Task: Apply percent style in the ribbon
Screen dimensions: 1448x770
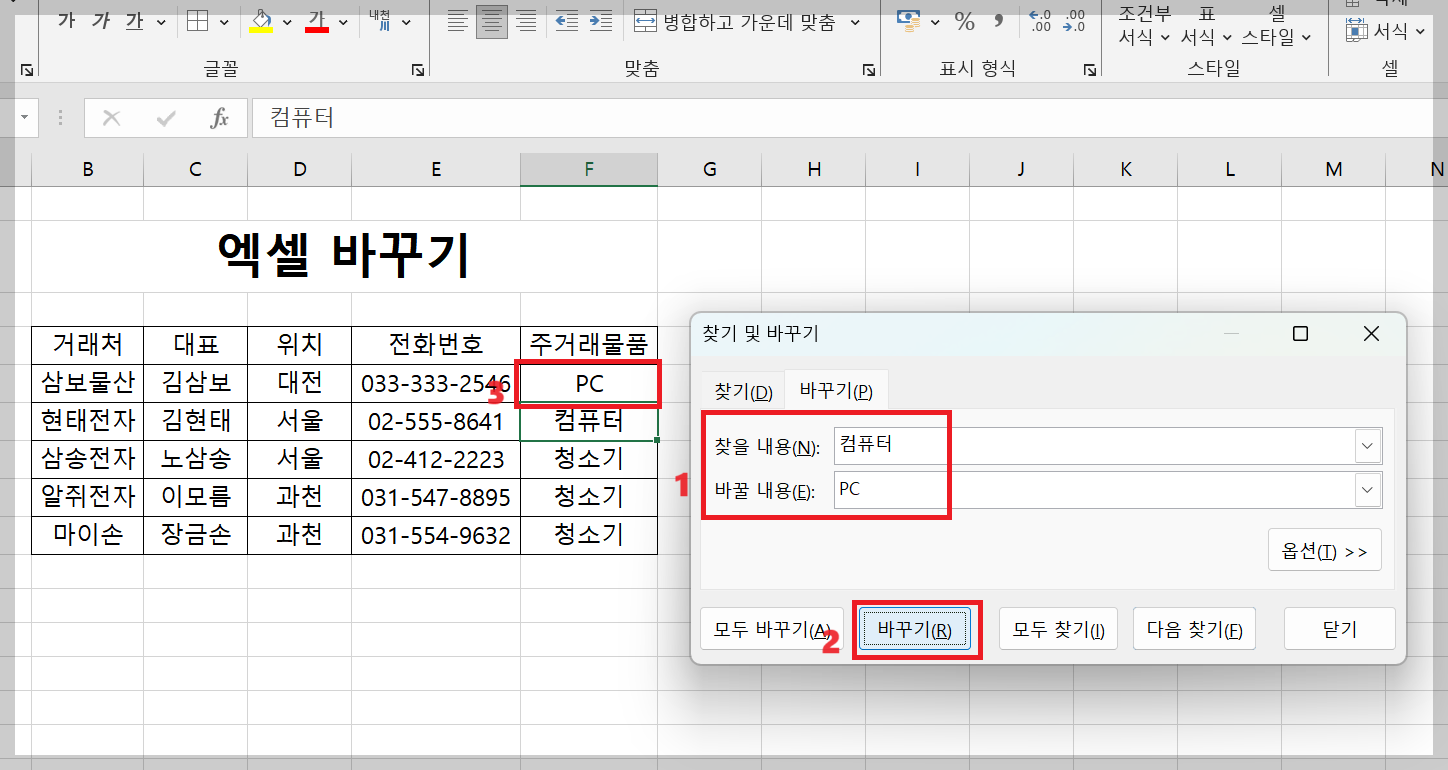Action: (x=964, y=20)
